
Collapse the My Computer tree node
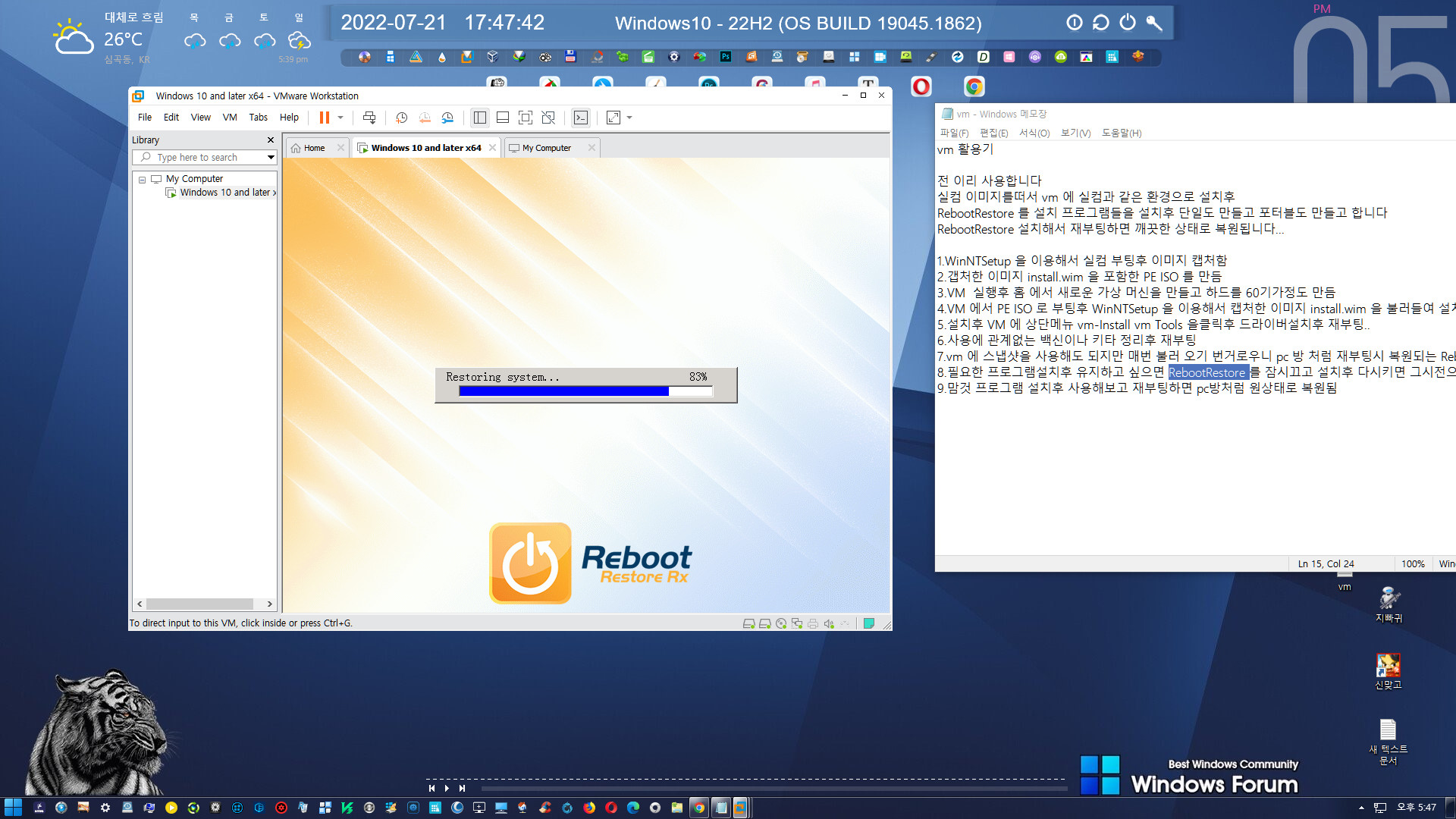click(142, 180)
